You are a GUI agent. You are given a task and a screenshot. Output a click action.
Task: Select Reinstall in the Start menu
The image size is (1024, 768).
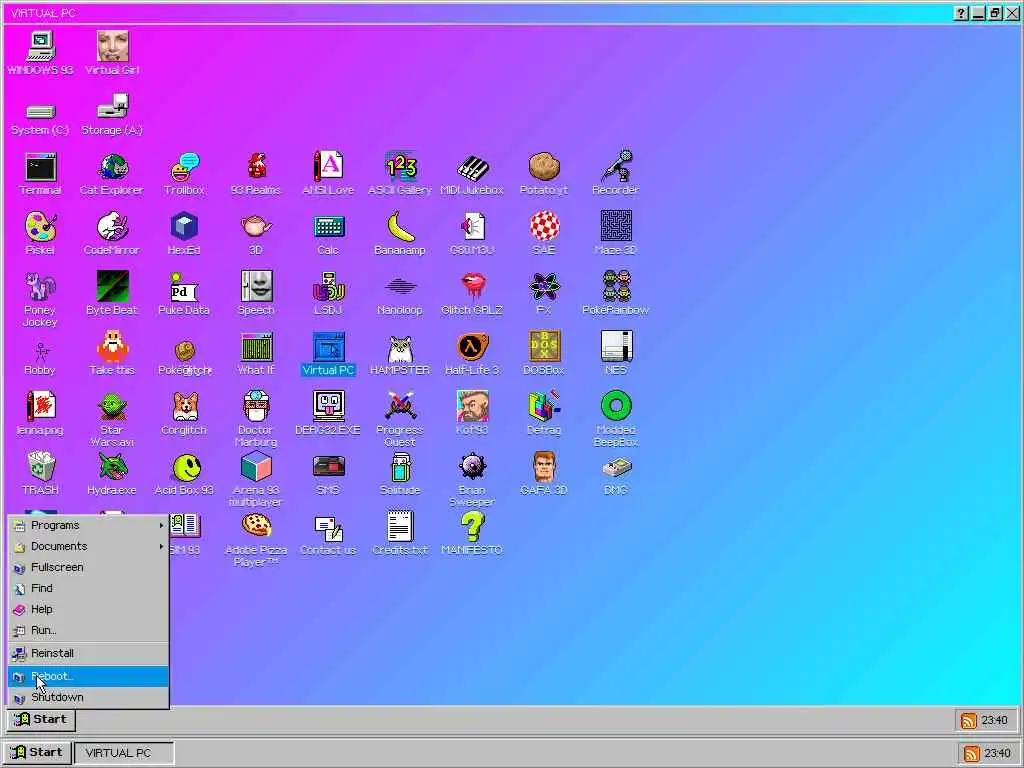[x=88, y=653]
